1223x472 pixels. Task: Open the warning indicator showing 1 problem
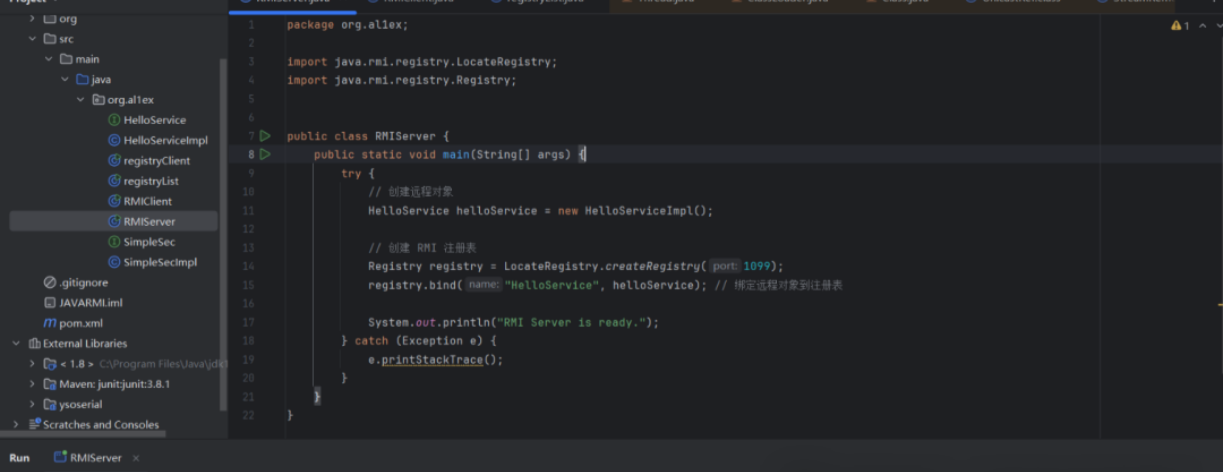pos(1180,25)
